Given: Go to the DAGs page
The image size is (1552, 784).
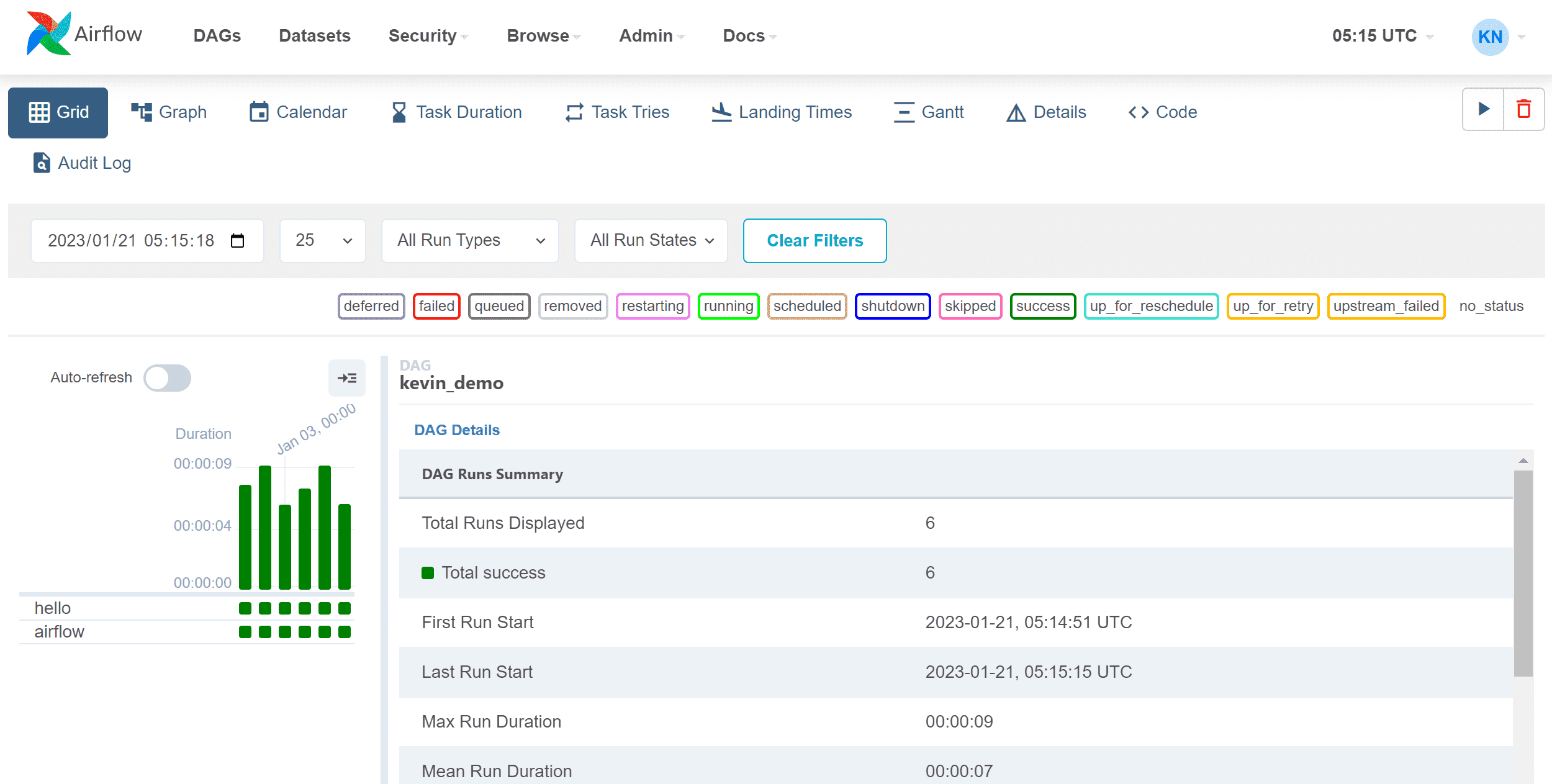Looking at the screenshot, I should [217, 36].
